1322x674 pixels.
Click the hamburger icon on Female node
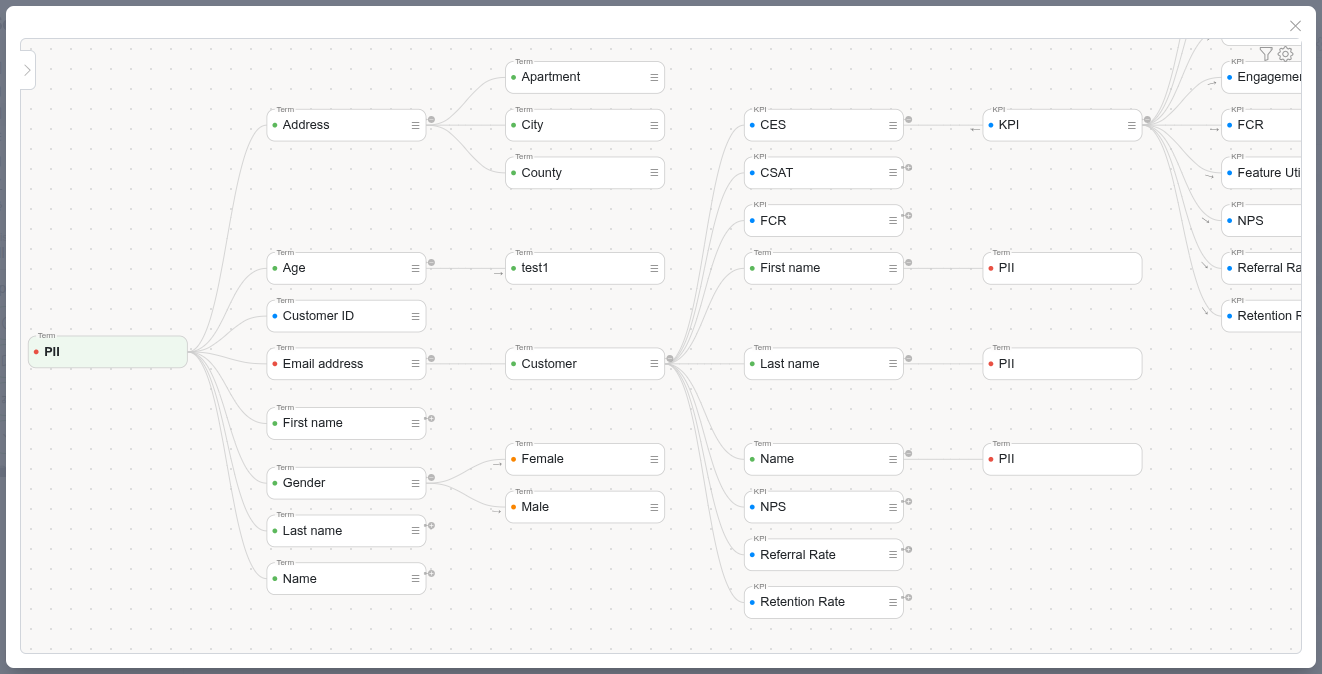(x=654, y=459)
